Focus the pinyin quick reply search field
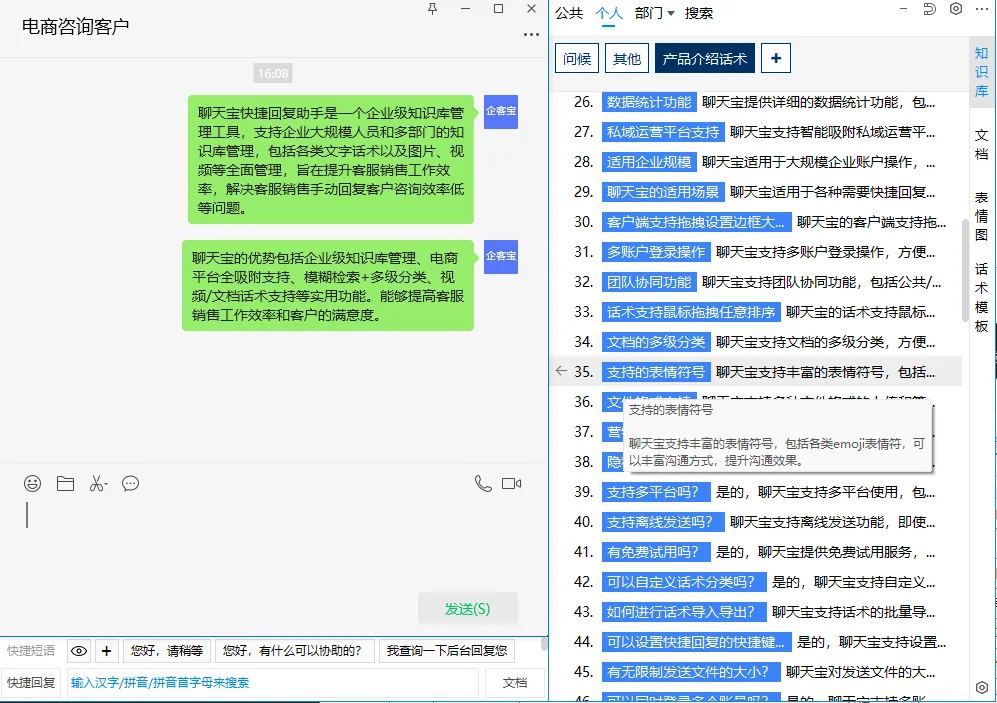This screenshot has height=703, width=997. [273, 683]
